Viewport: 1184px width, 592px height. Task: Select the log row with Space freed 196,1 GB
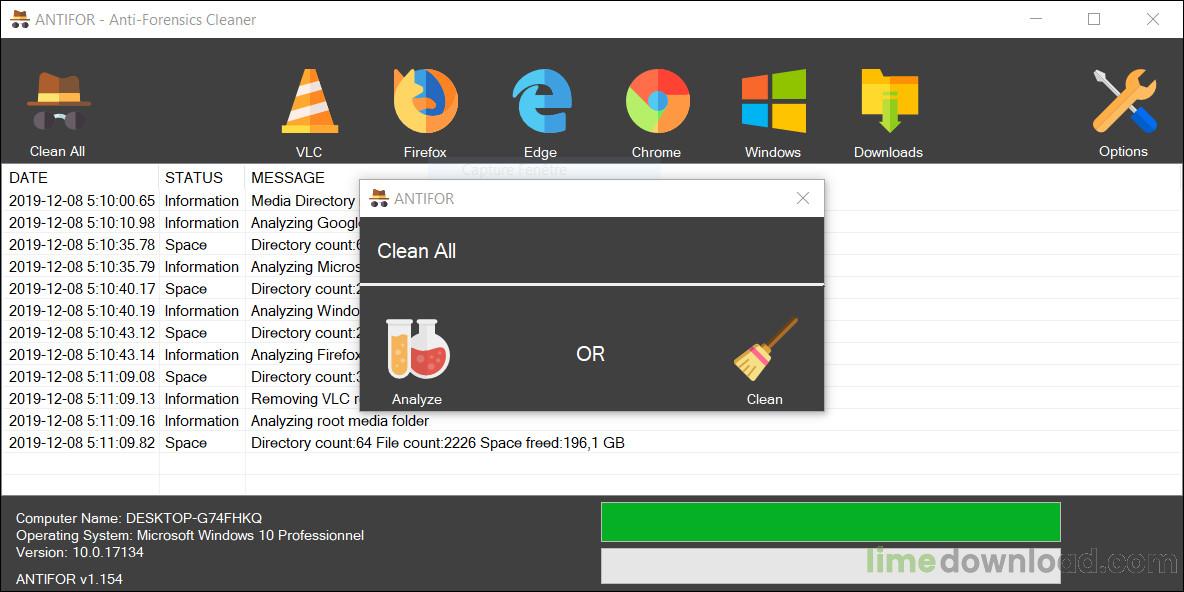(437, 443)
